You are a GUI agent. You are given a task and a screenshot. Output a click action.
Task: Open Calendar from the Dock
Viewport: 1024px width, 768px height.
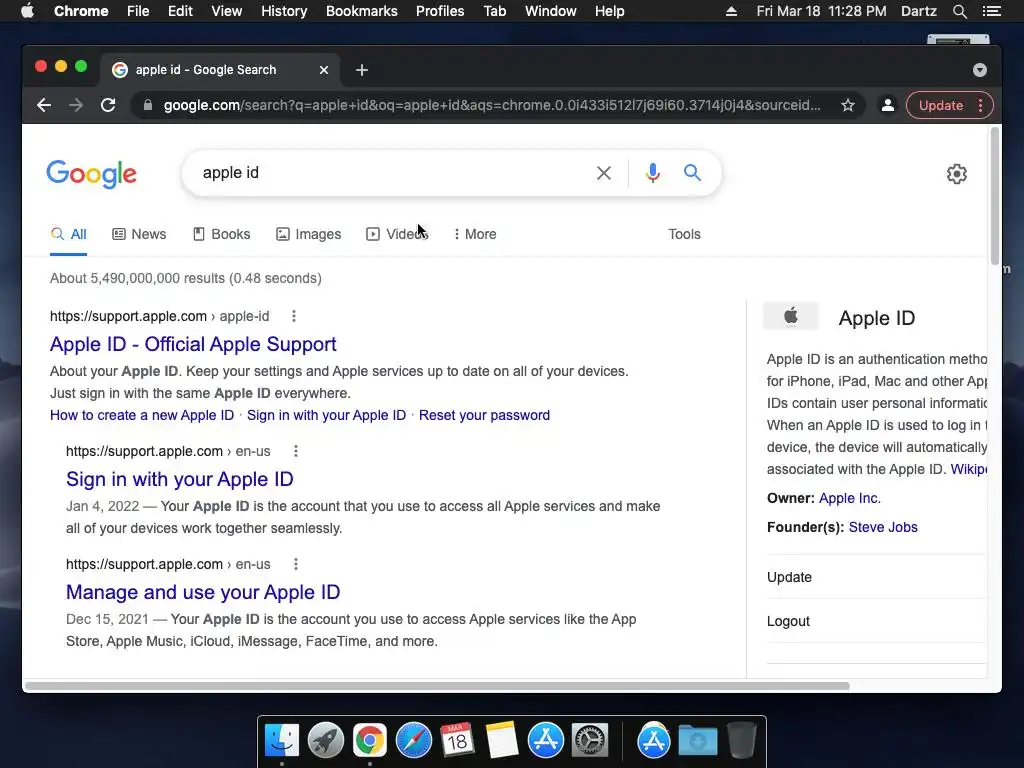pyautogui.click(x=457, y=741)
